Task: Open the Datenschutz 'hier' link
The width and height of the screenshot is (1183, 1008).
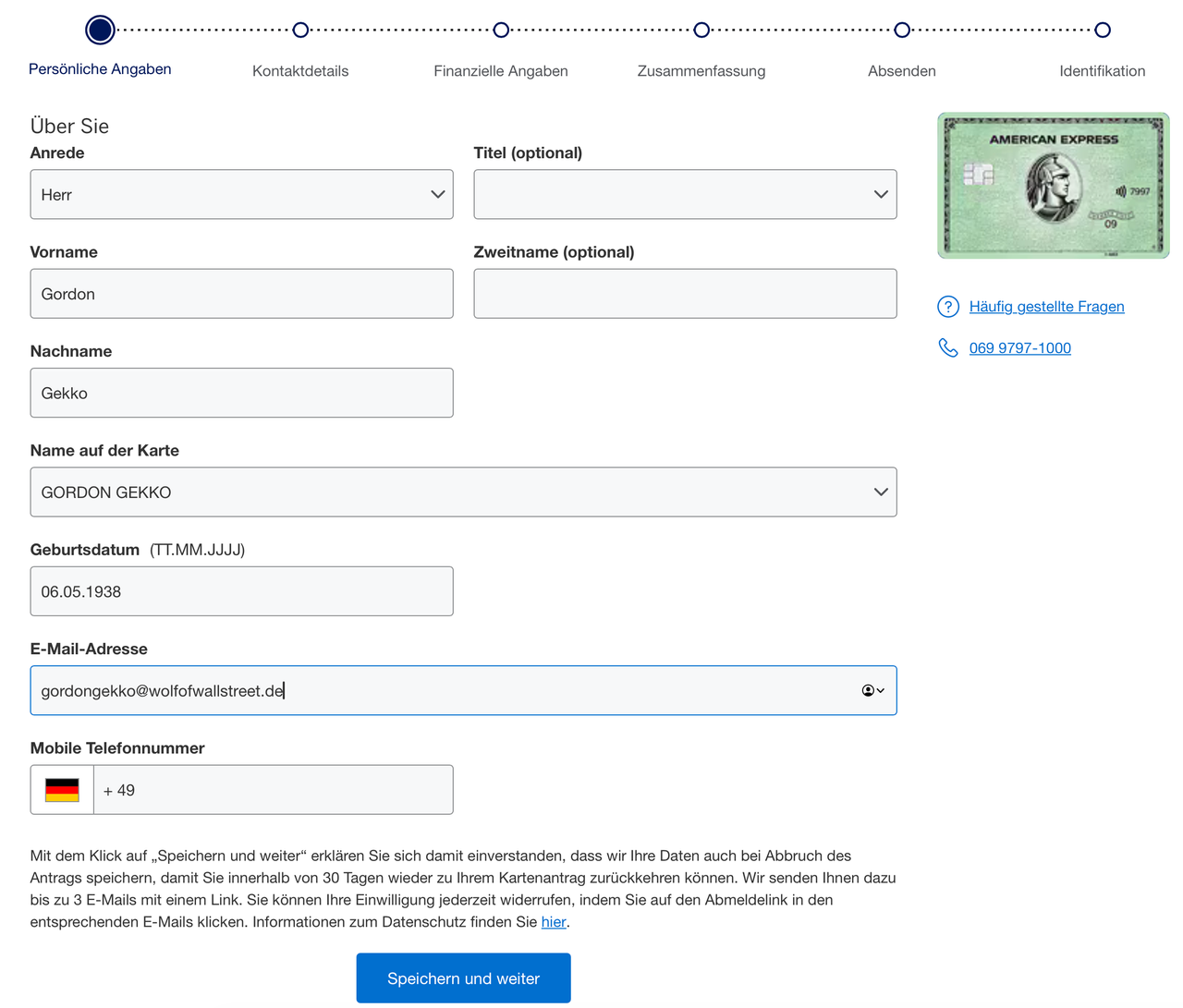Action: tap(554, 922)
